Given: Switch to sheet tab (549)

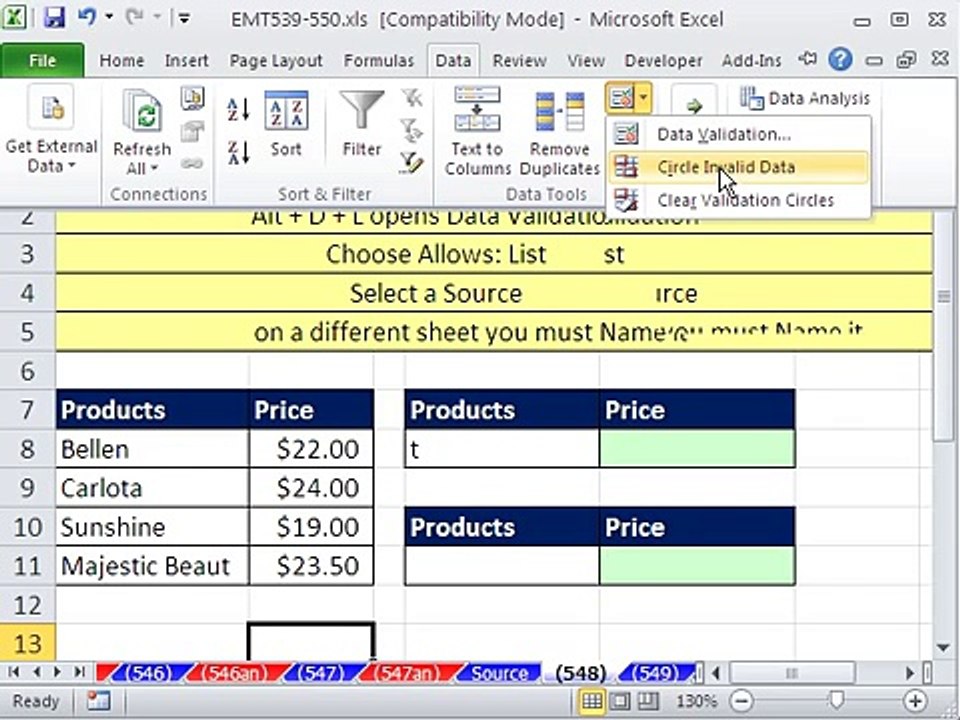Looking at the screenshot, I should 656,673.
